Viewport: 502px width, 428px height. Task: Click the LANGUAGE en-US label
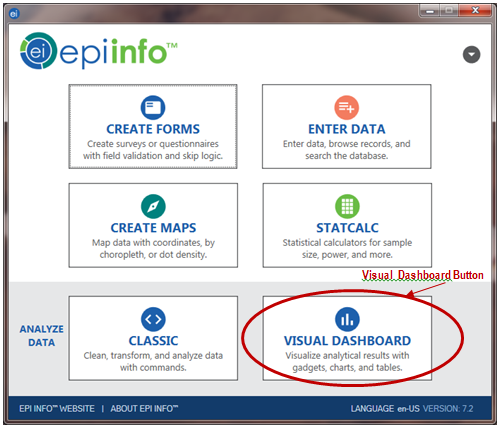(x=385, y=408)
